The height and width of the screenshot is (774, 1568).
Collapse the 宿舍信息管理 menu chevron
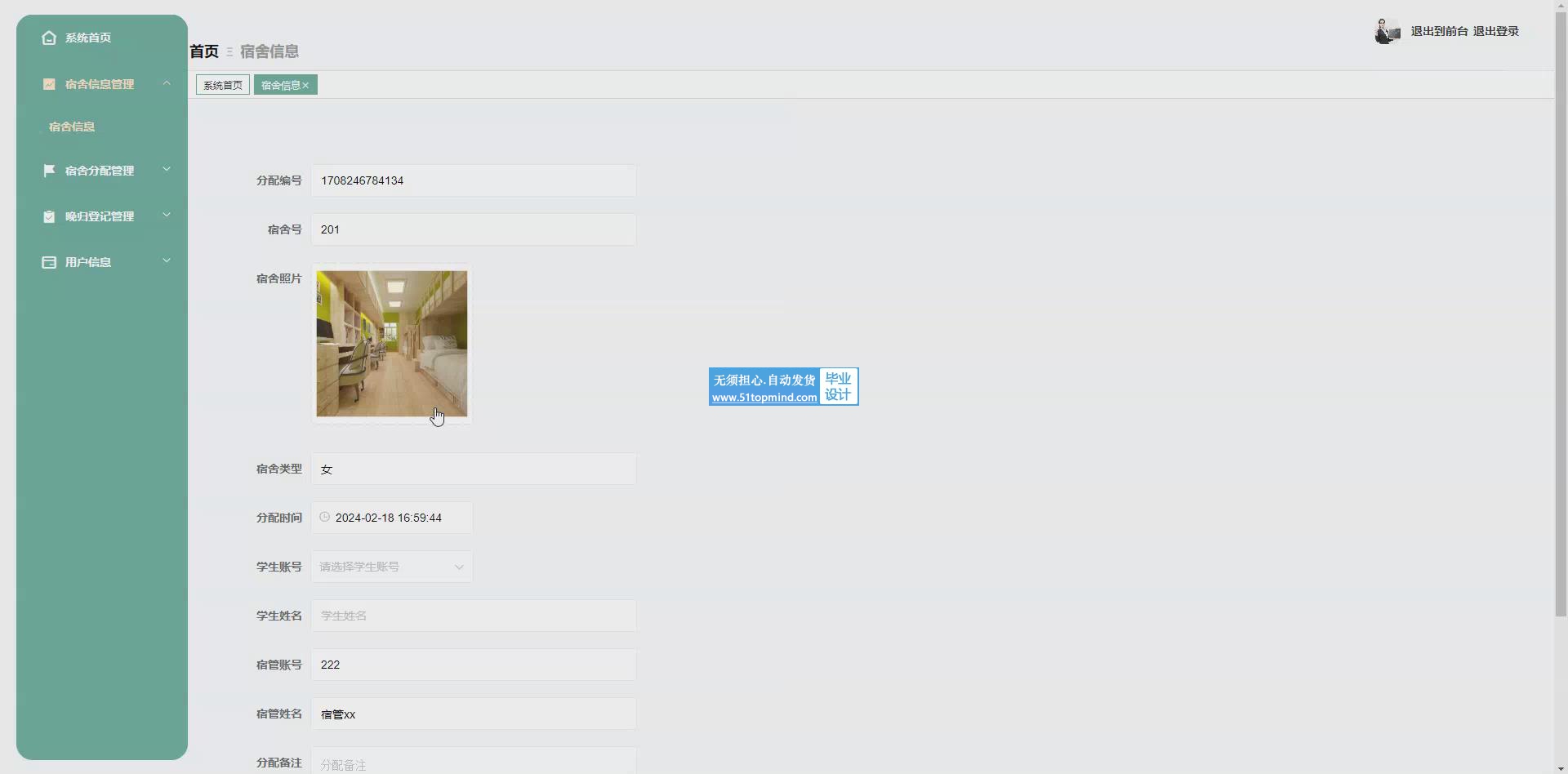pyautogui.click(x=167, y=83)
